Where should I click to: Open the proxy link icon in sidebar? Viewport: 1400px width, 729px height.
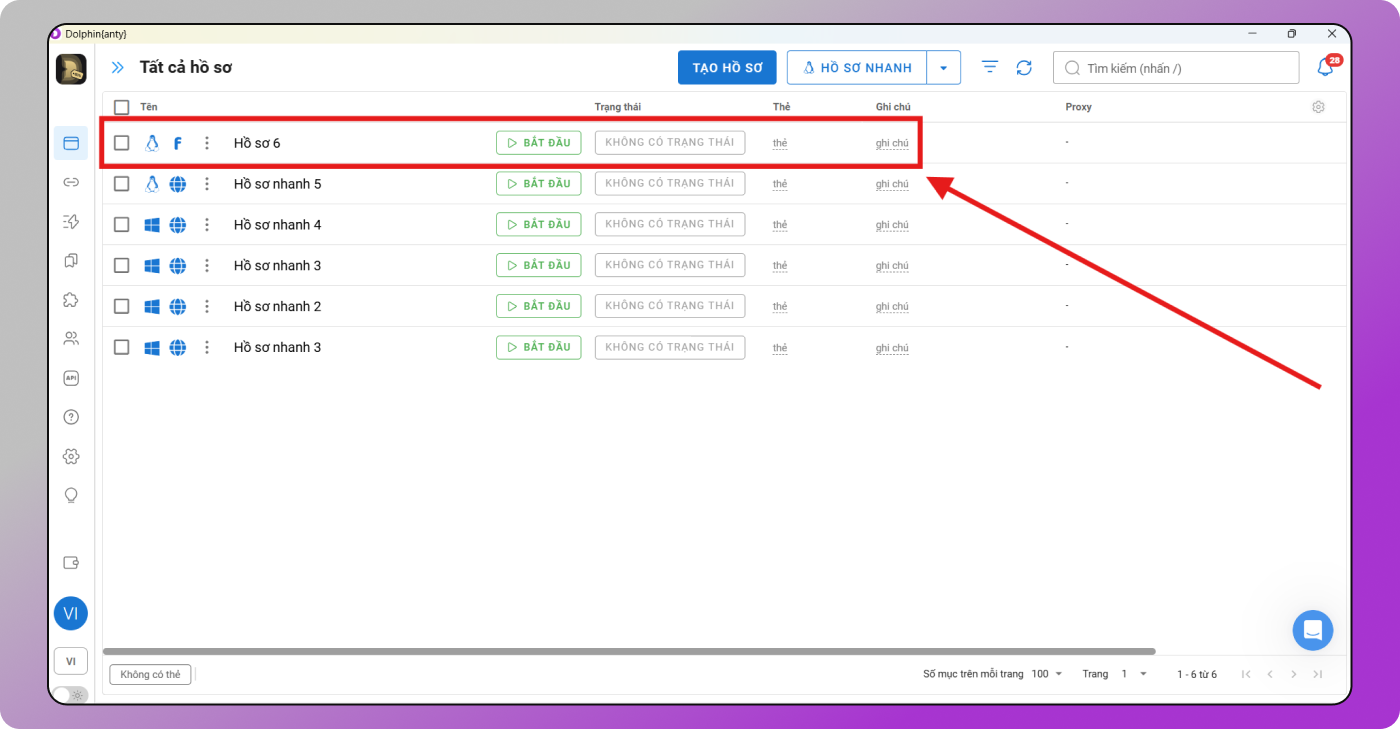pyautogui.click(x=71, y=182)
